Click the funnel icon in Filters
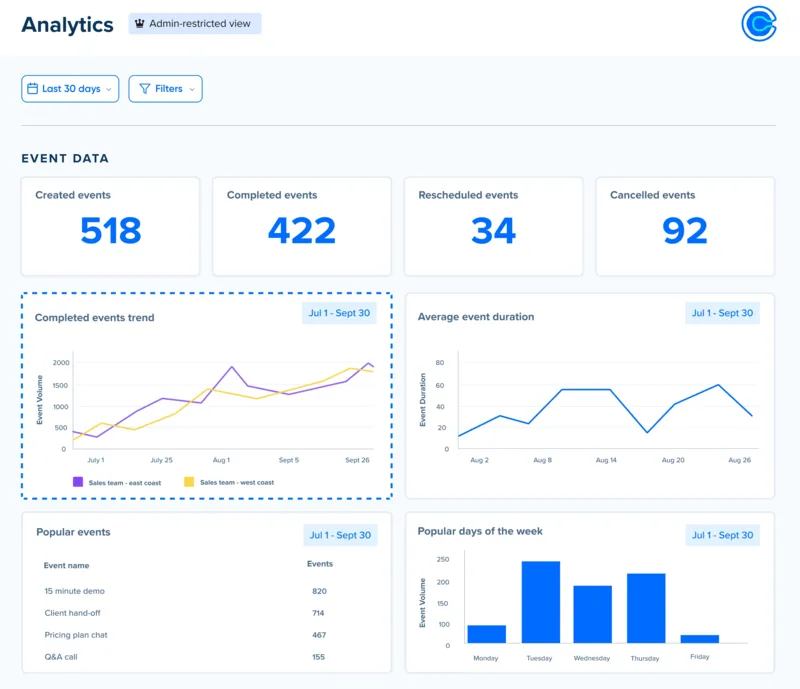The image size is (800, 689). click(145, 89)
